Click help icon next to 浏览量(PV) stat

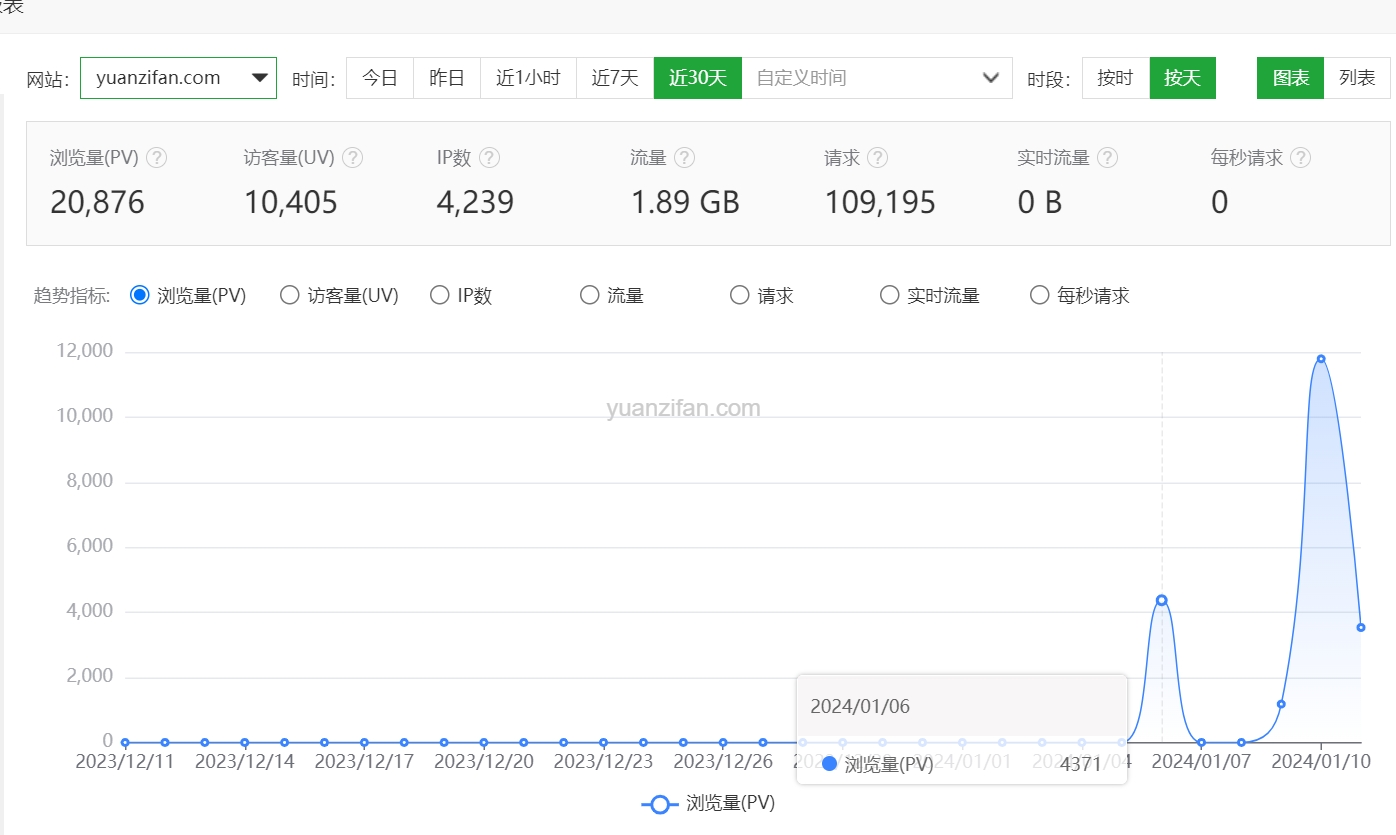[156, 158]
